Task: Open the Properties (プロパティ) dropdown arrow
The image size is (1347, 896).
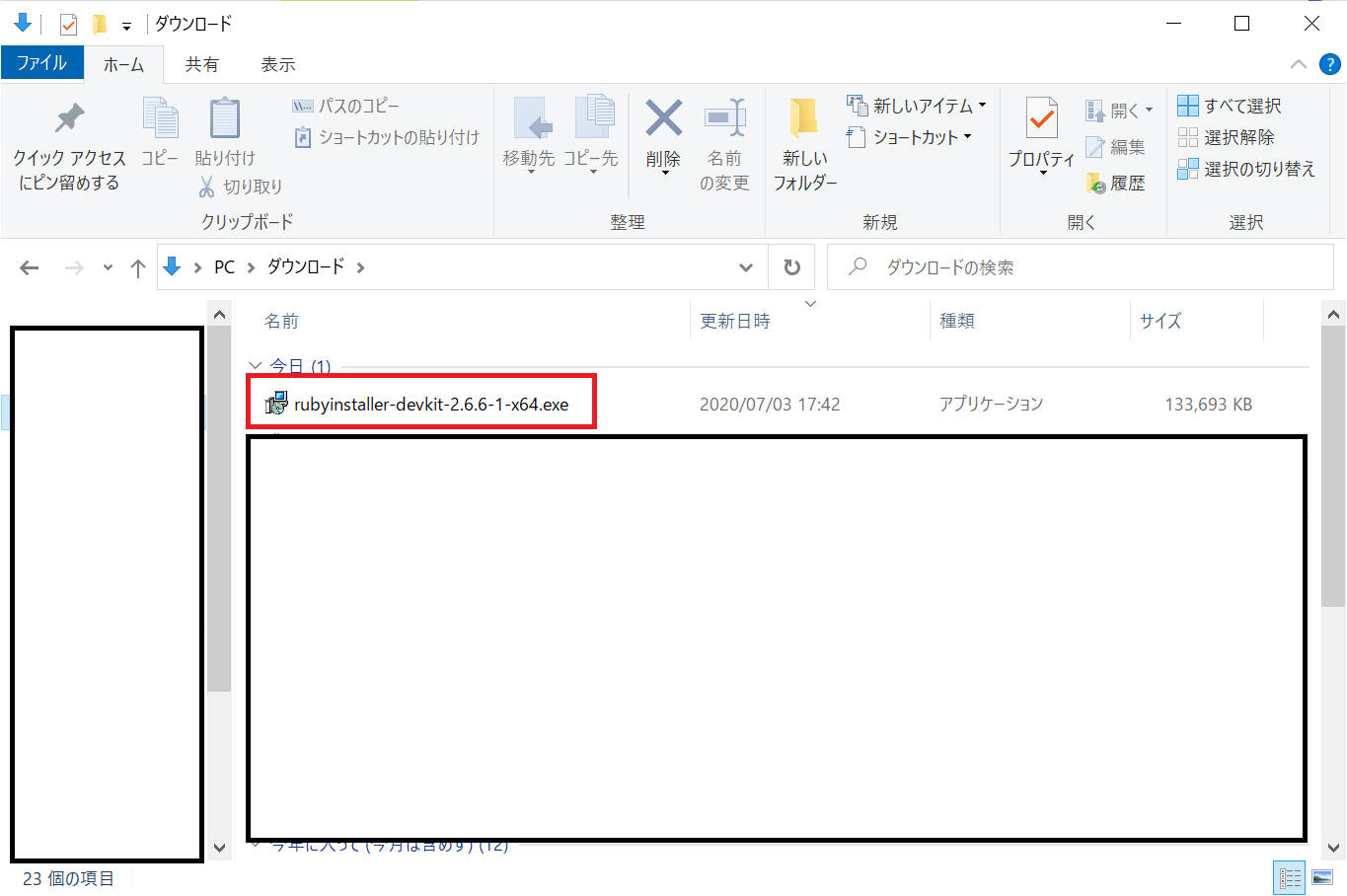Action: pyautogui.click(x=1043, y=174)
